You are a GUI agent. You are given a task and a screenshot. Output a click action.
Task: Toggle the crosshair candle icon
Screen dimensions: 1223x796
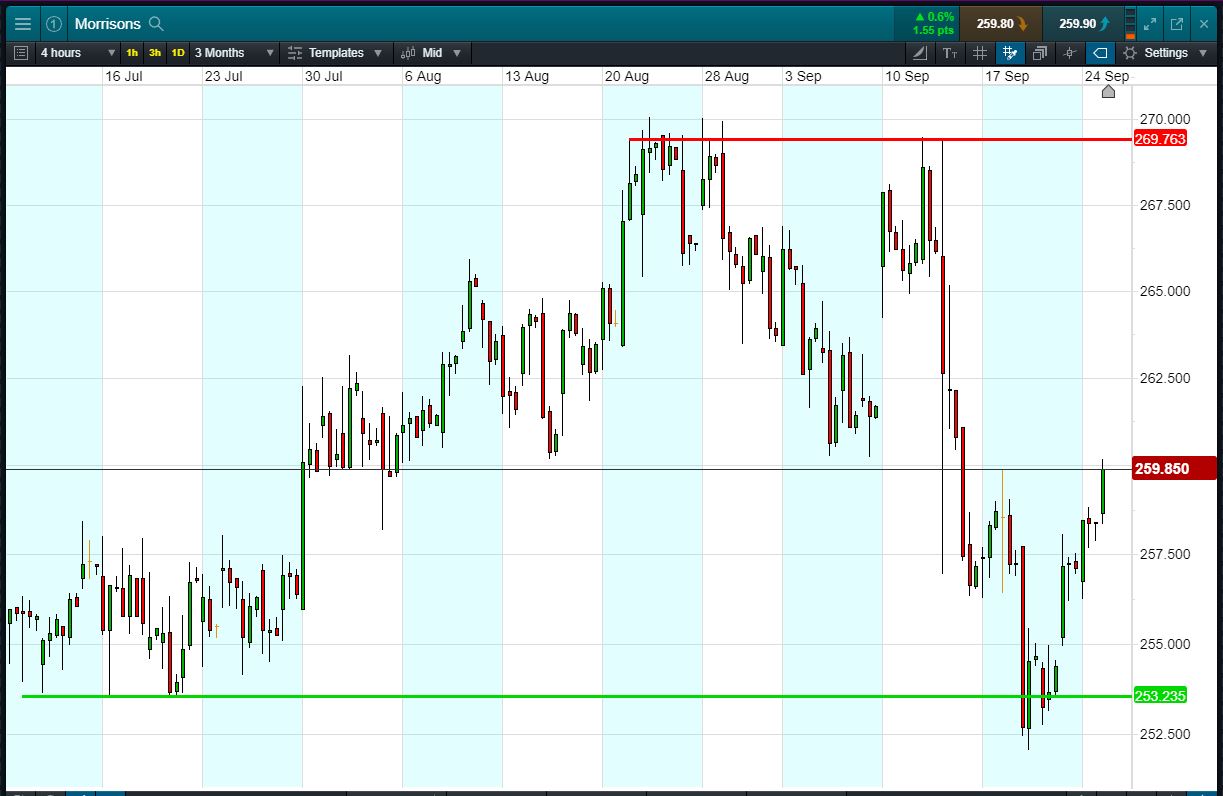click(1070, 53)
